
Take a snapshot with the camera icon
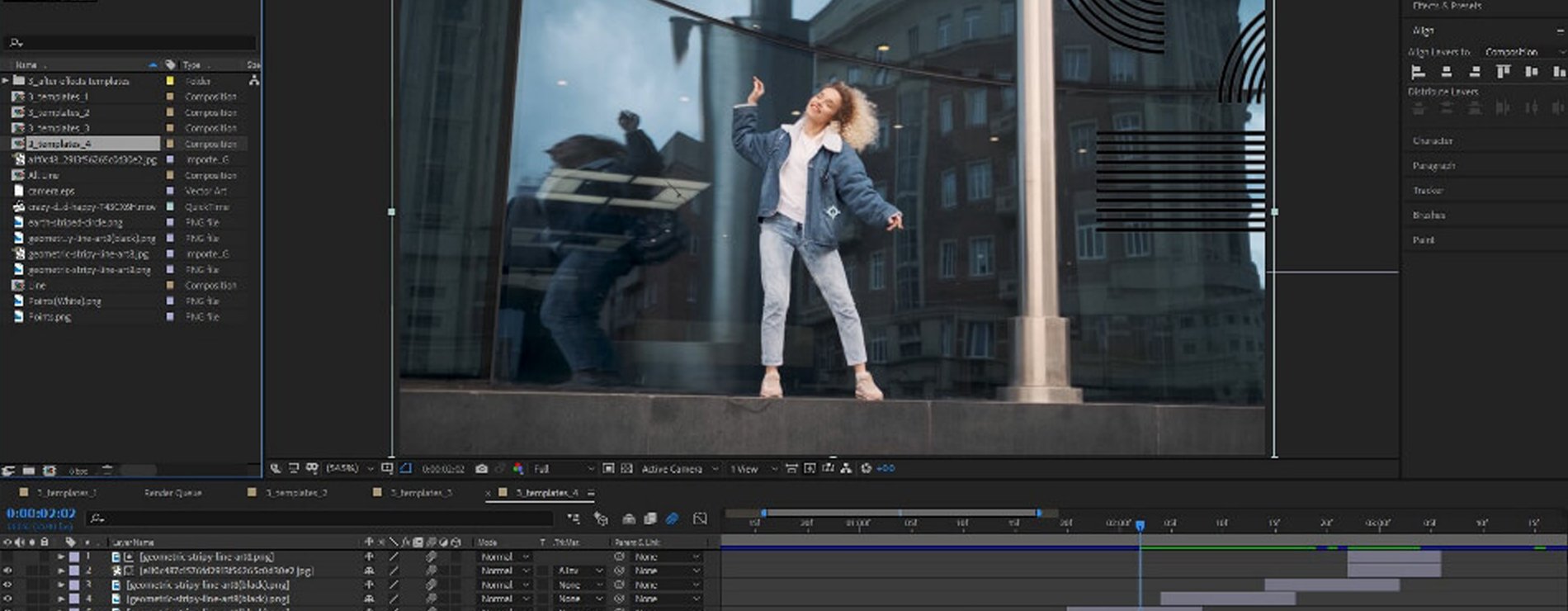pyautogui.click(x=482, y=468)
